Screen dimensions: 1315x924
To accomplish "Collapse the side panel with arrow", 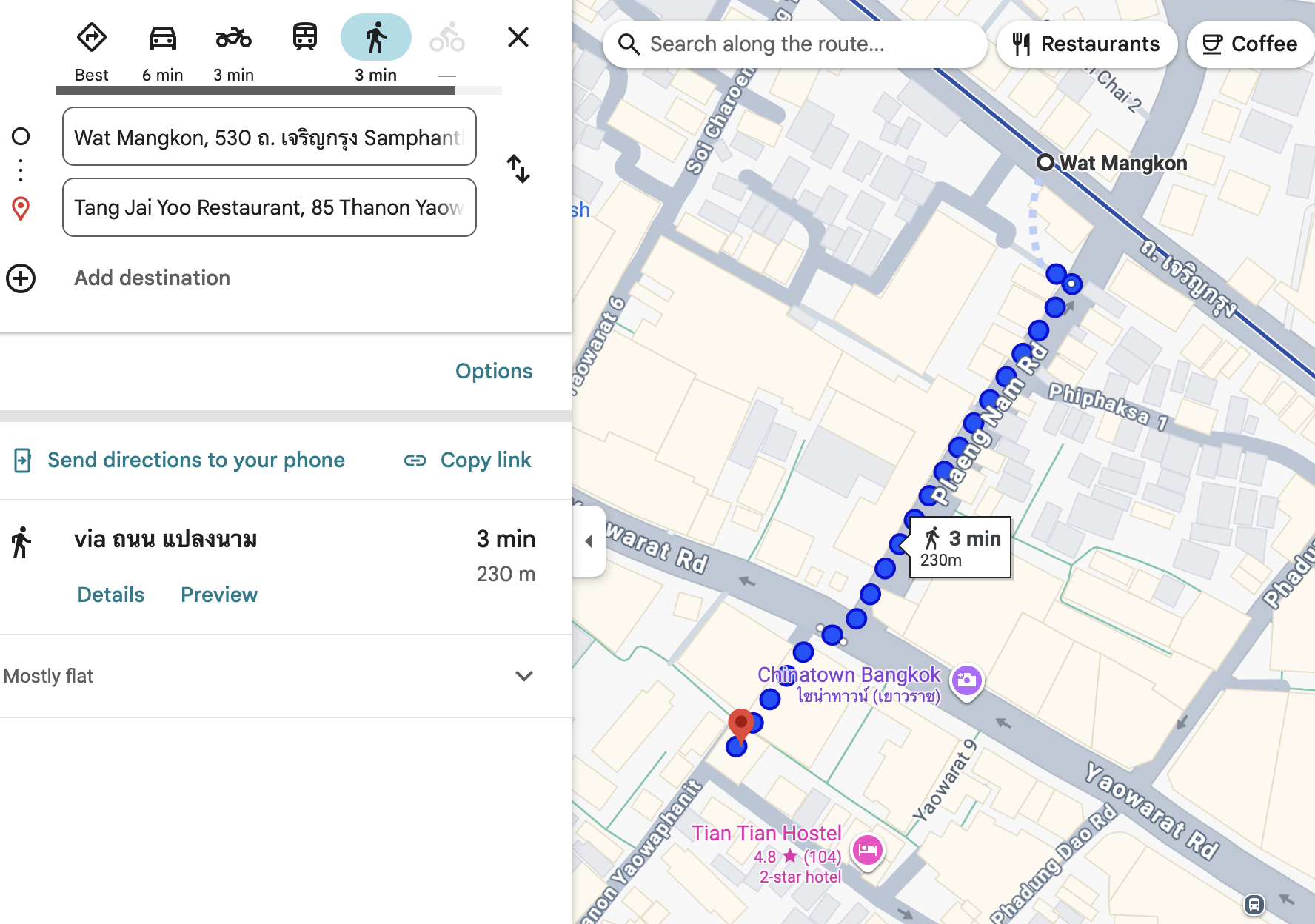I will (x=589, y=541).
